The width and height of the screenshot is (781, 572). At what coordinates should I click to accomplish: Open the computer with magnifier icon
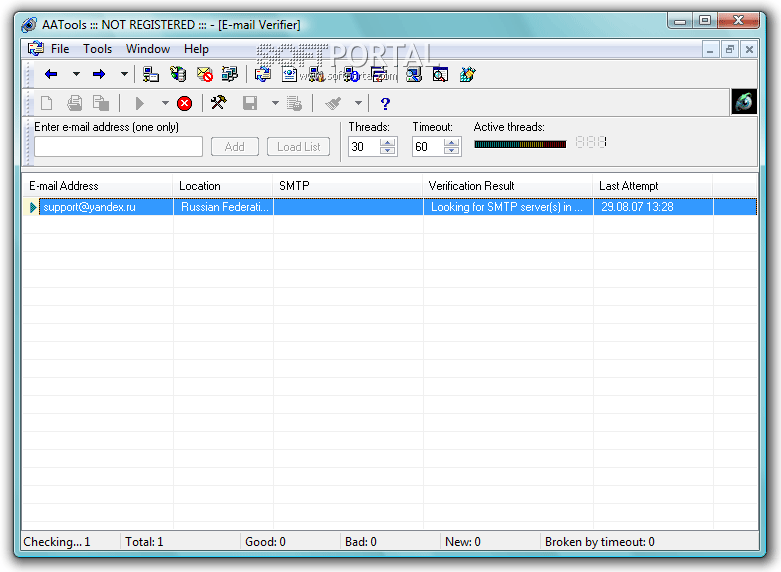413,75
